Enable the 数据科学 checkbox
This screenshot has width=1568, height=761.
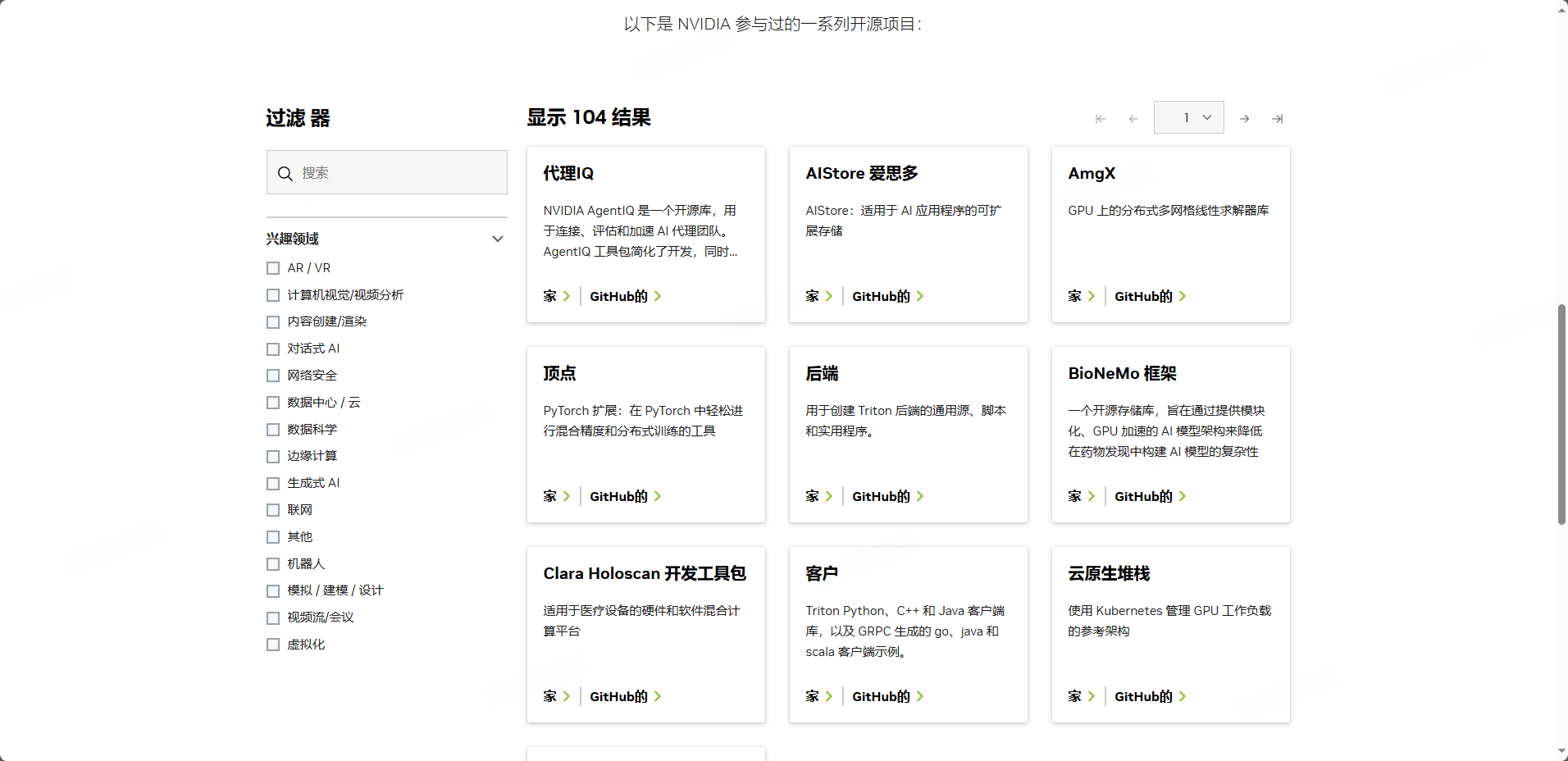point(273,430)
